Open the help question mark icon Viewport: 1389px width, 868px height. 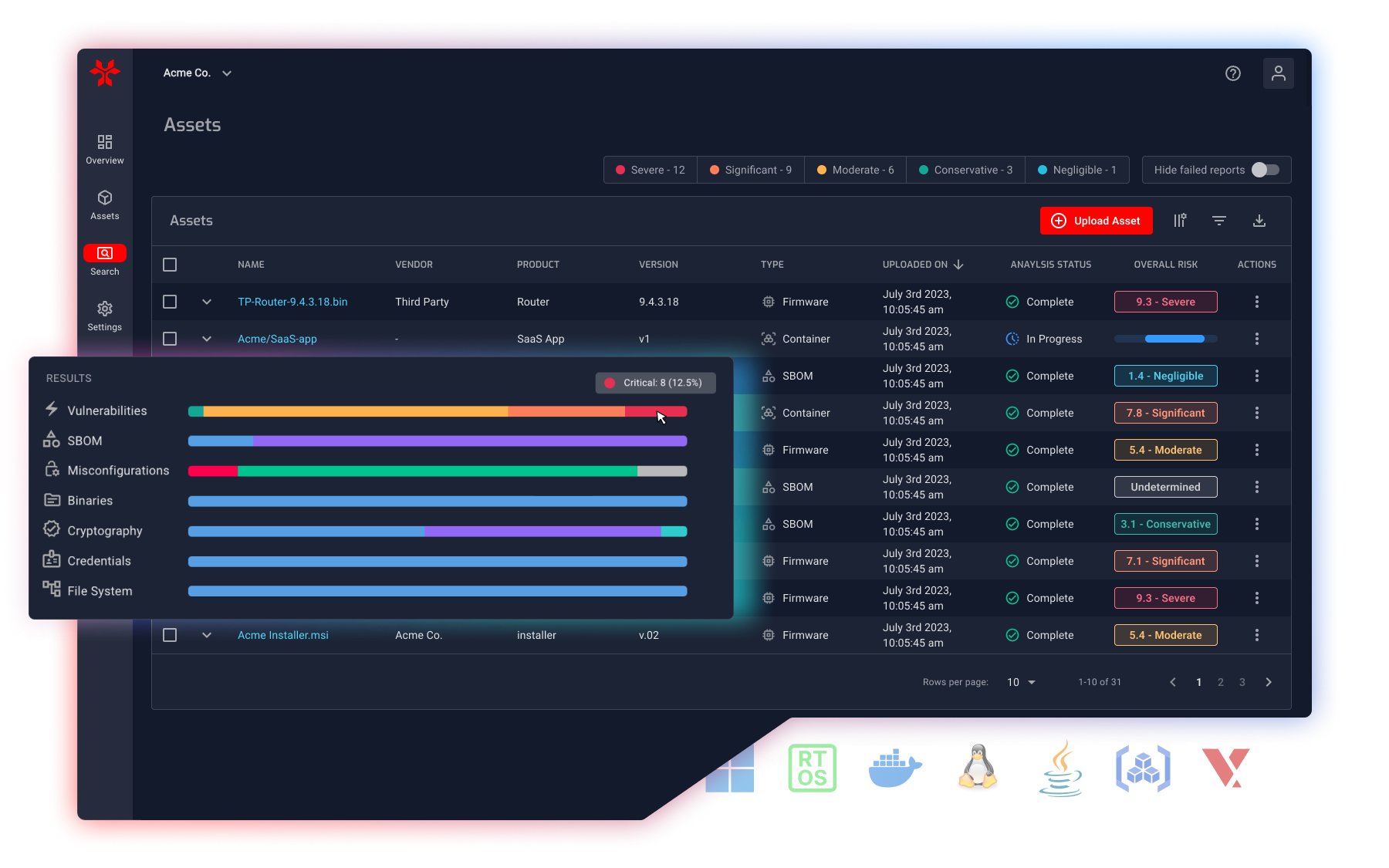(x=1233, y=73)
